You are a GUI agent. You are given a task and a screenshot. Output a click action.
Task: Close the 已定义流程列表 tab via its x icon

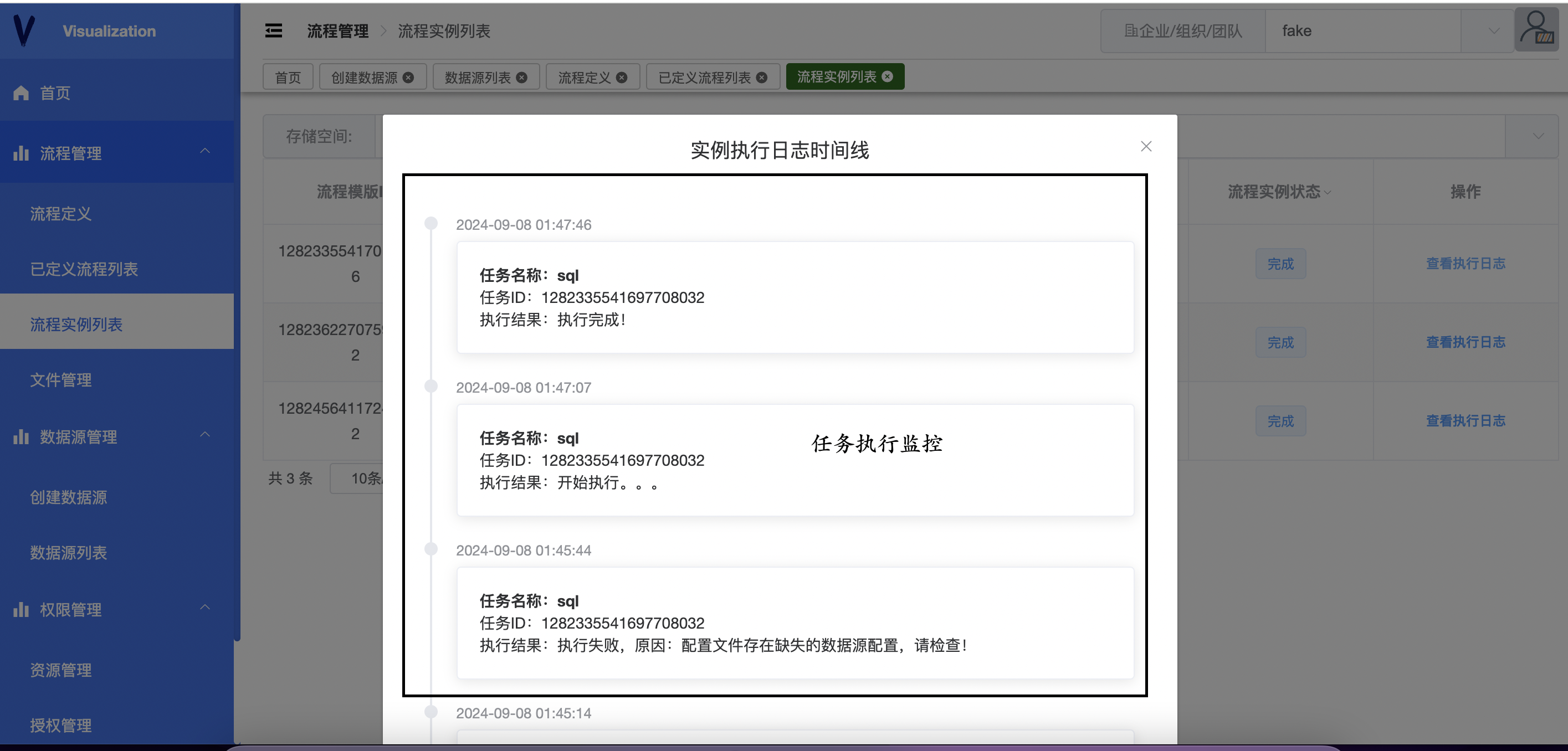tap(761, 78)
